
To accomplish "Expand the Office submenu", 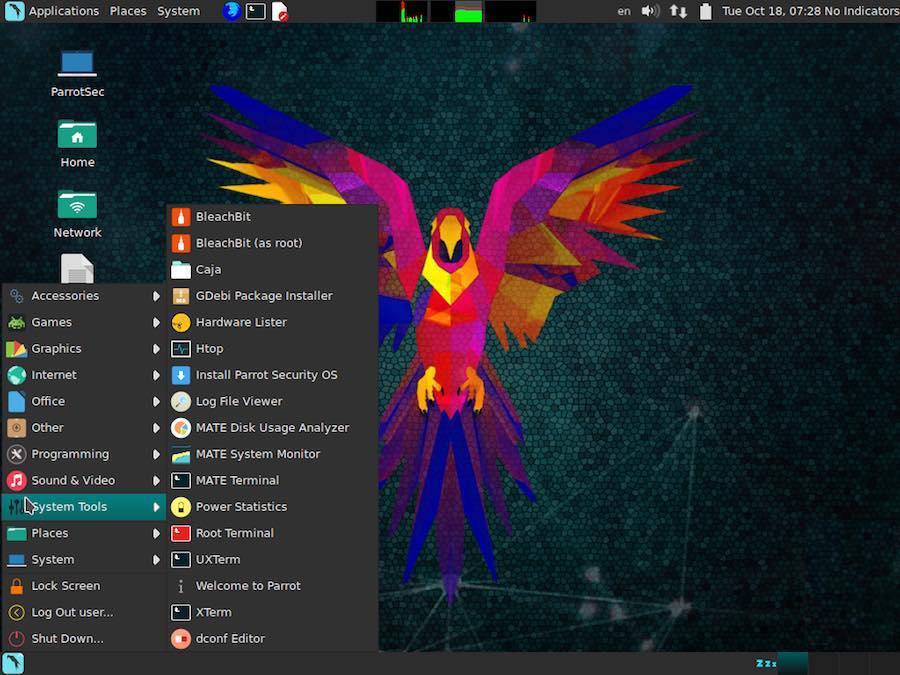I will pos(84,402).
